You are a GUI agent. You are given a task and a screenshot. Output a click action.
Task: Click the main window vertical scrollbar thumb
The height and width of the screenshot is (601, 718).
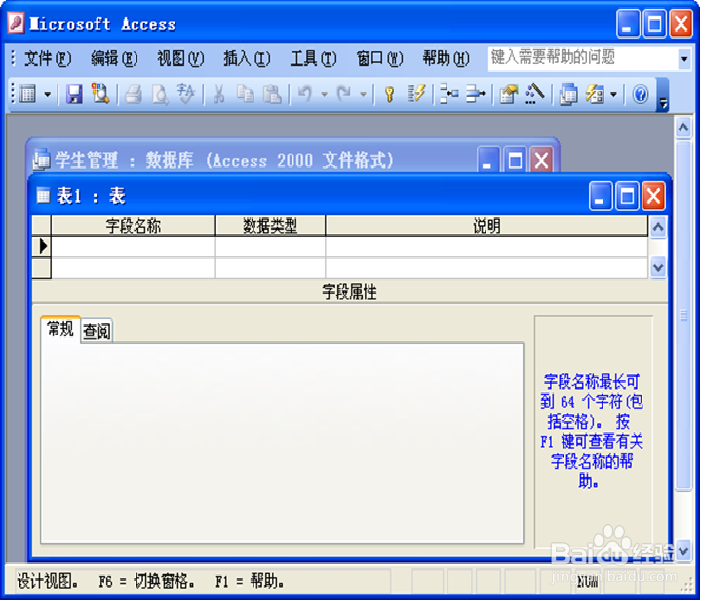click(684, 316)
